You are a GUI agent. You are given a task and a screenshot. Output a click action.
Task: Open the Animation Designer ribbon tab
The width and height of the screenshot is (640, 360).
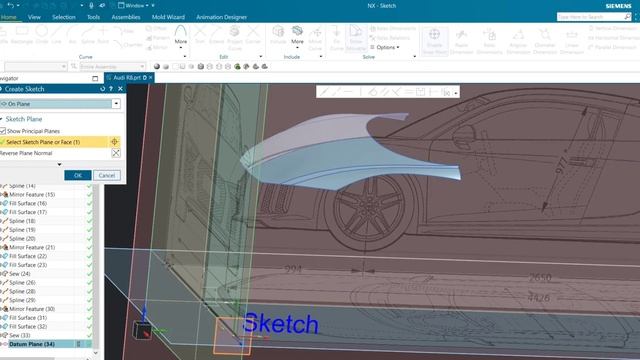[x=221, y=17]
